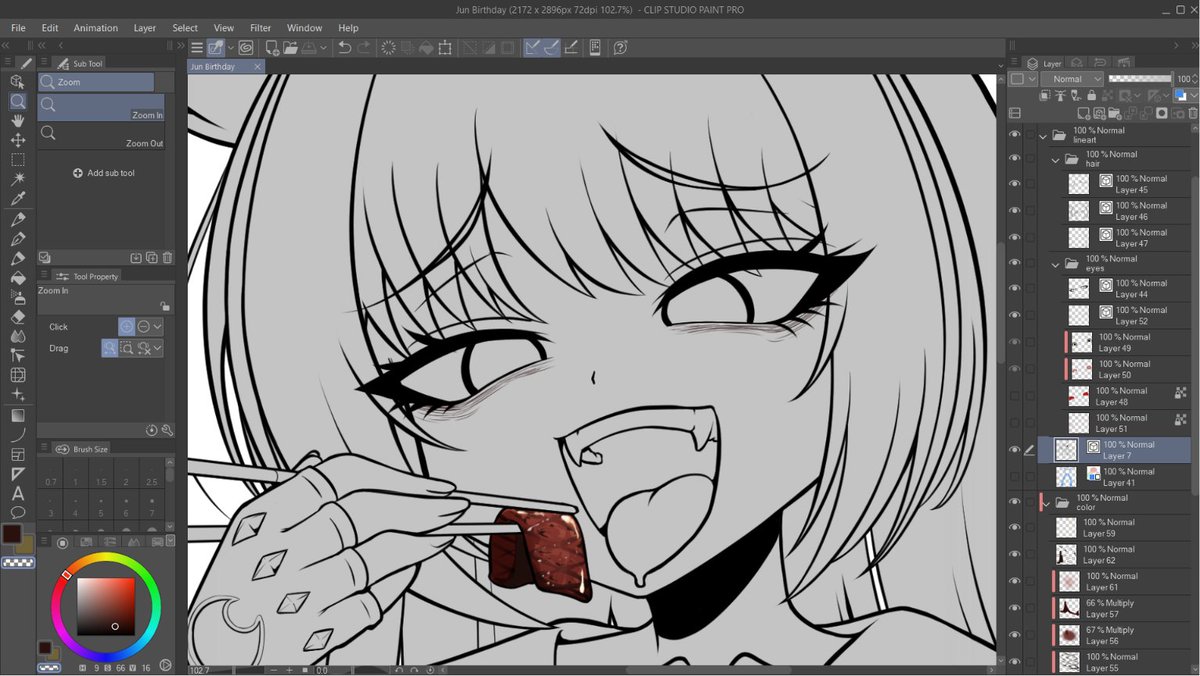Adjust the layer opacity slider

coord(1140,79)
